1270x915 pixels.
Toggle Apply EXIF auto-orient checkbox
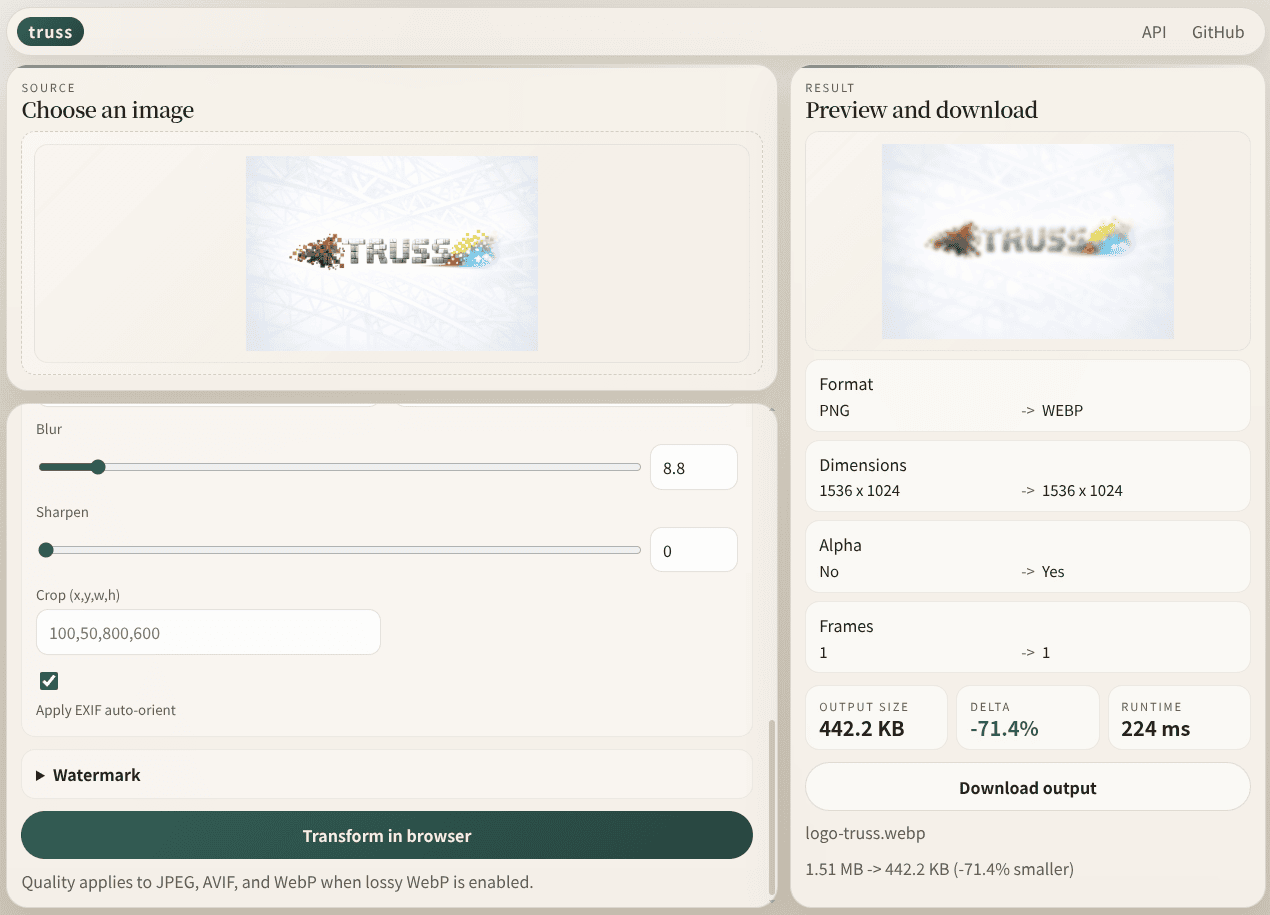pos(49,681)
